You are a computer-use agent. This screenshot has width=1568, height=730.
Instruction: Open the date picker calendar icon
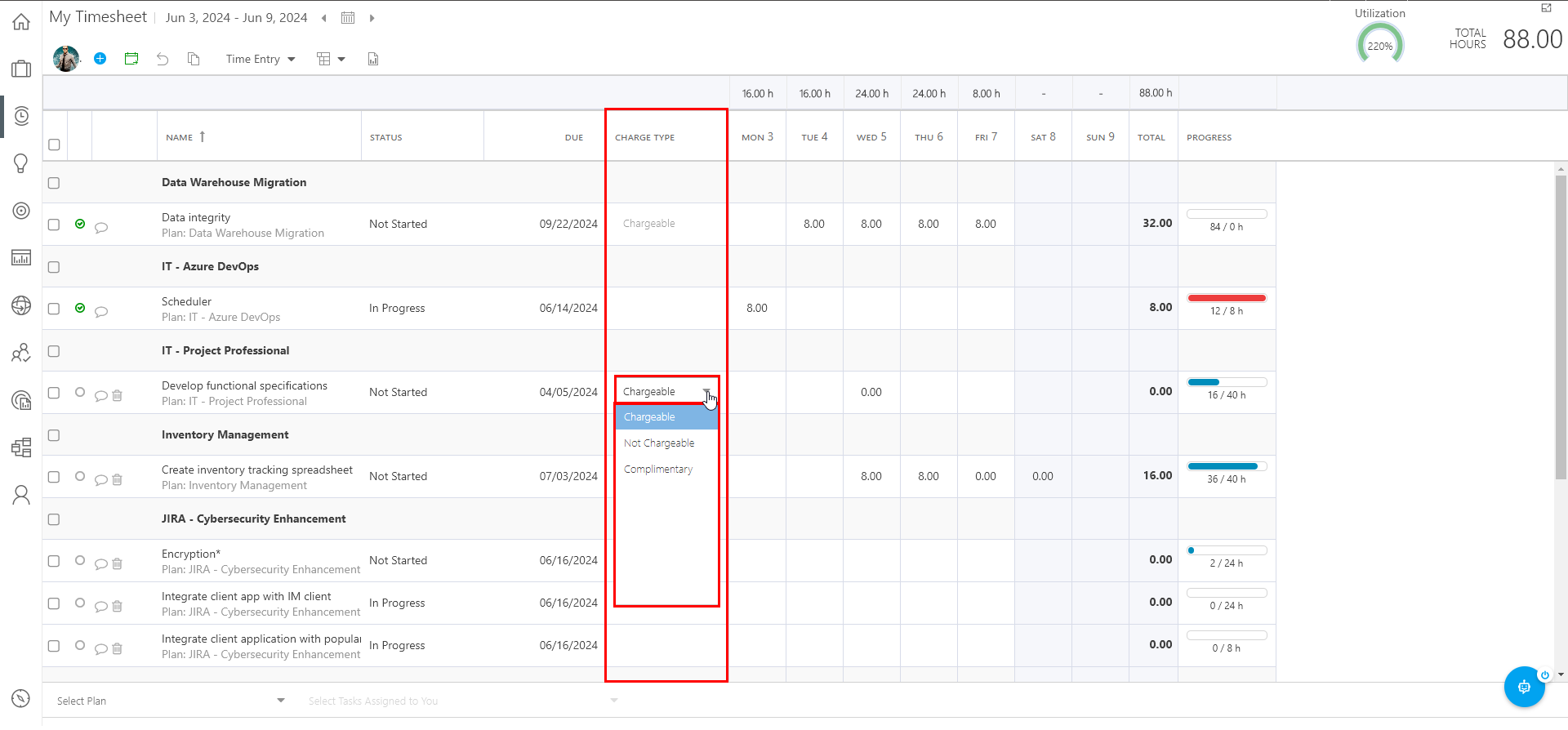[348, 18]
